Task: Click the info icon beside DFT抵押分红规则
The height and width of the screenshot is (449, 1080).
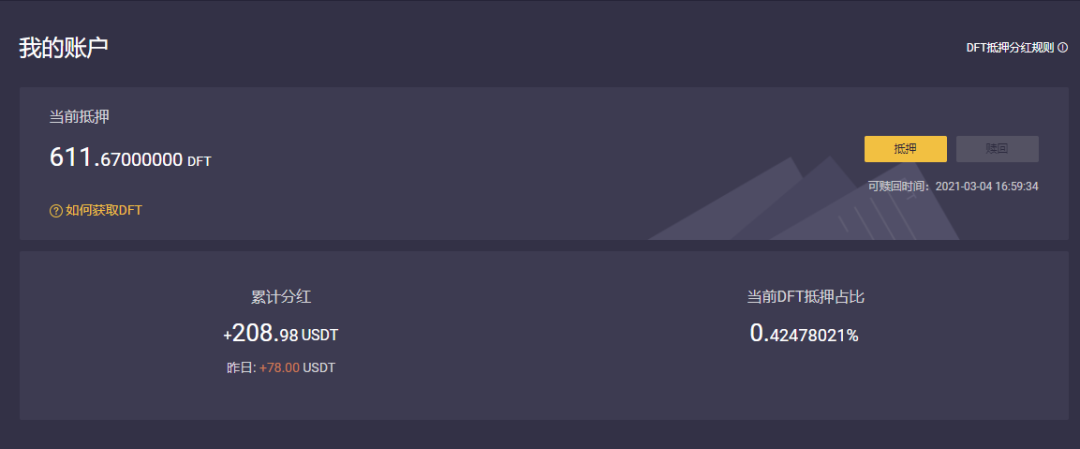Action: tap(1062, 48)
